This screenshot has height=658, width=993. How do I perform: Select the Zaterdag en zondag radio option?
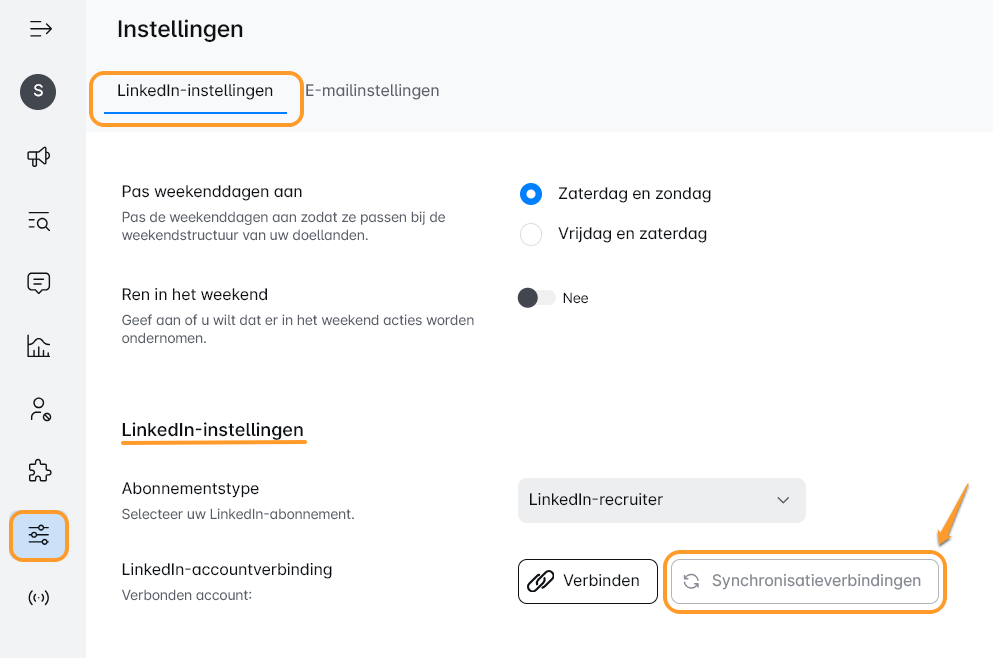point(531,194)
